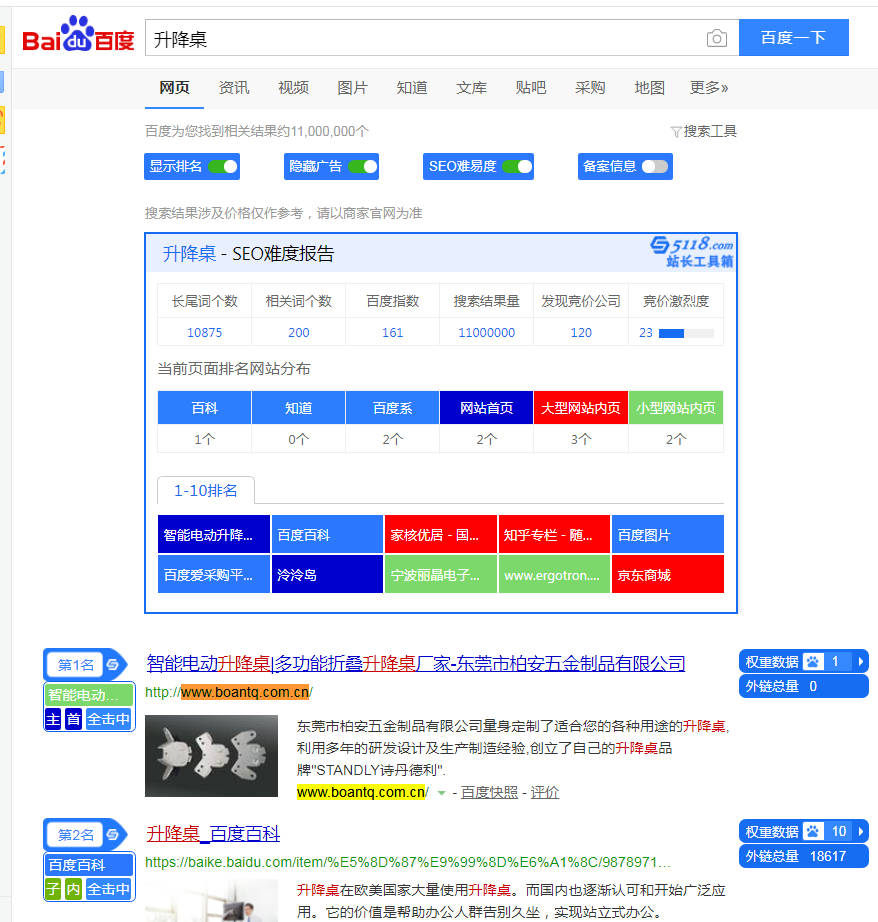878x922 pixels.
Task: Click the 竞价激烈度 progress bar
Action: pyautogui.click(x=686, y=333)
